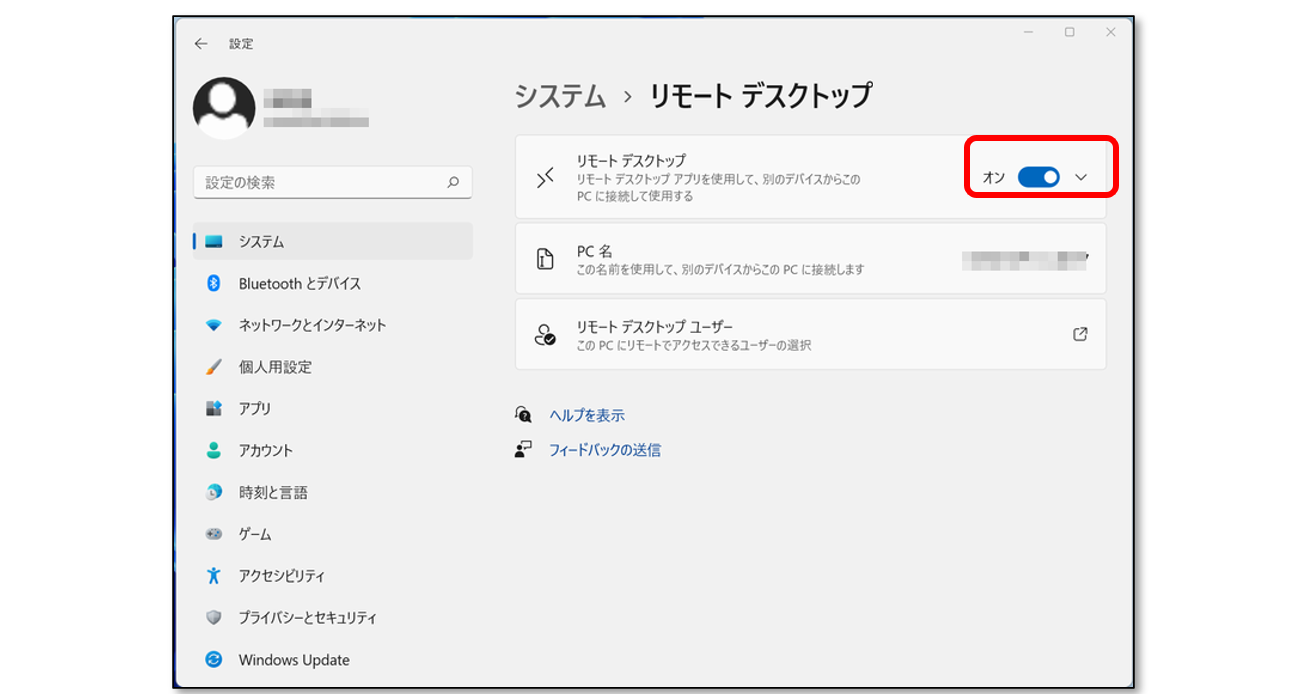The image size is (1314, 694).
Task: Open システム in the sidebar
Action: (x=333, y=242)
